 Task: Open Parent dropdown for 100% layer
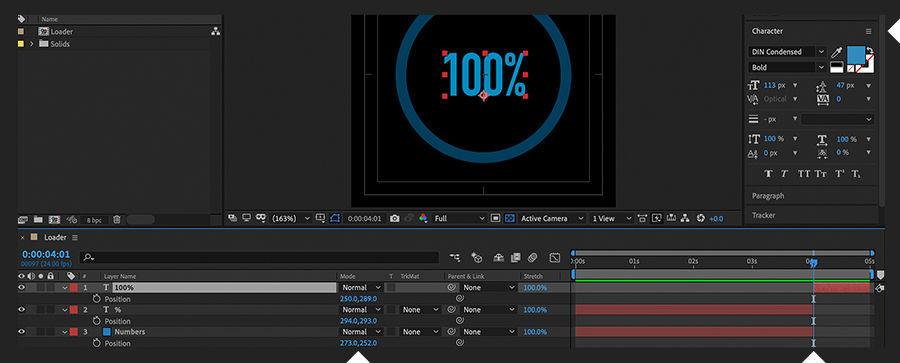pyautogui.click(x=488, y=288)
